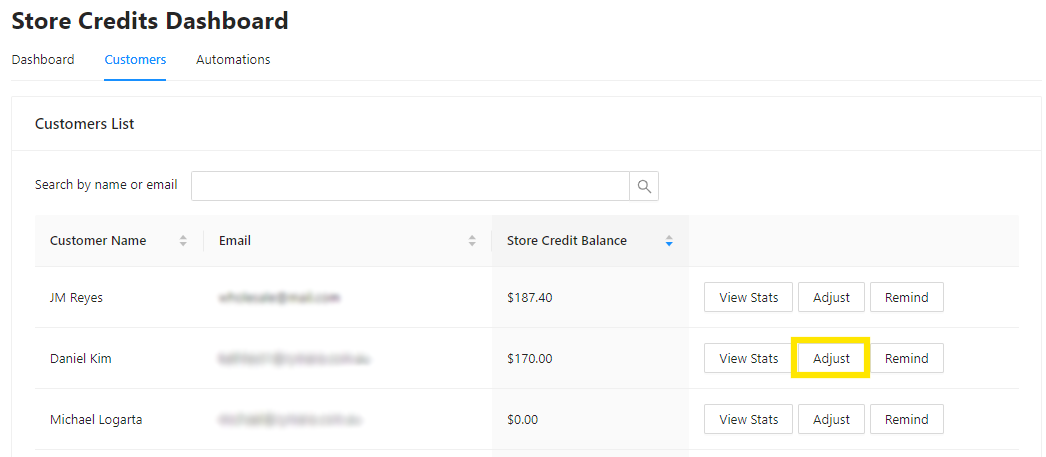Sort by Store Credit Balance arrows

pos(669,241)
